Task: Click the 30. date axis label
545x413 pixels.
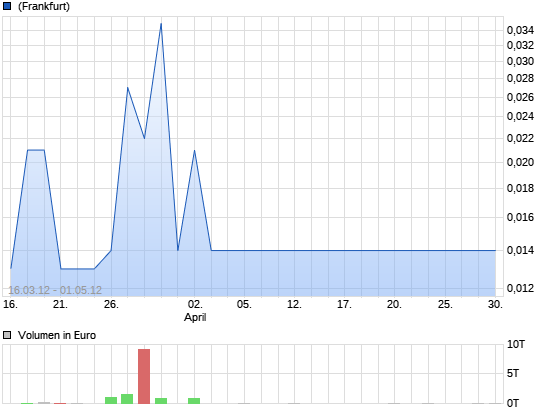Action: click(495, 304)
